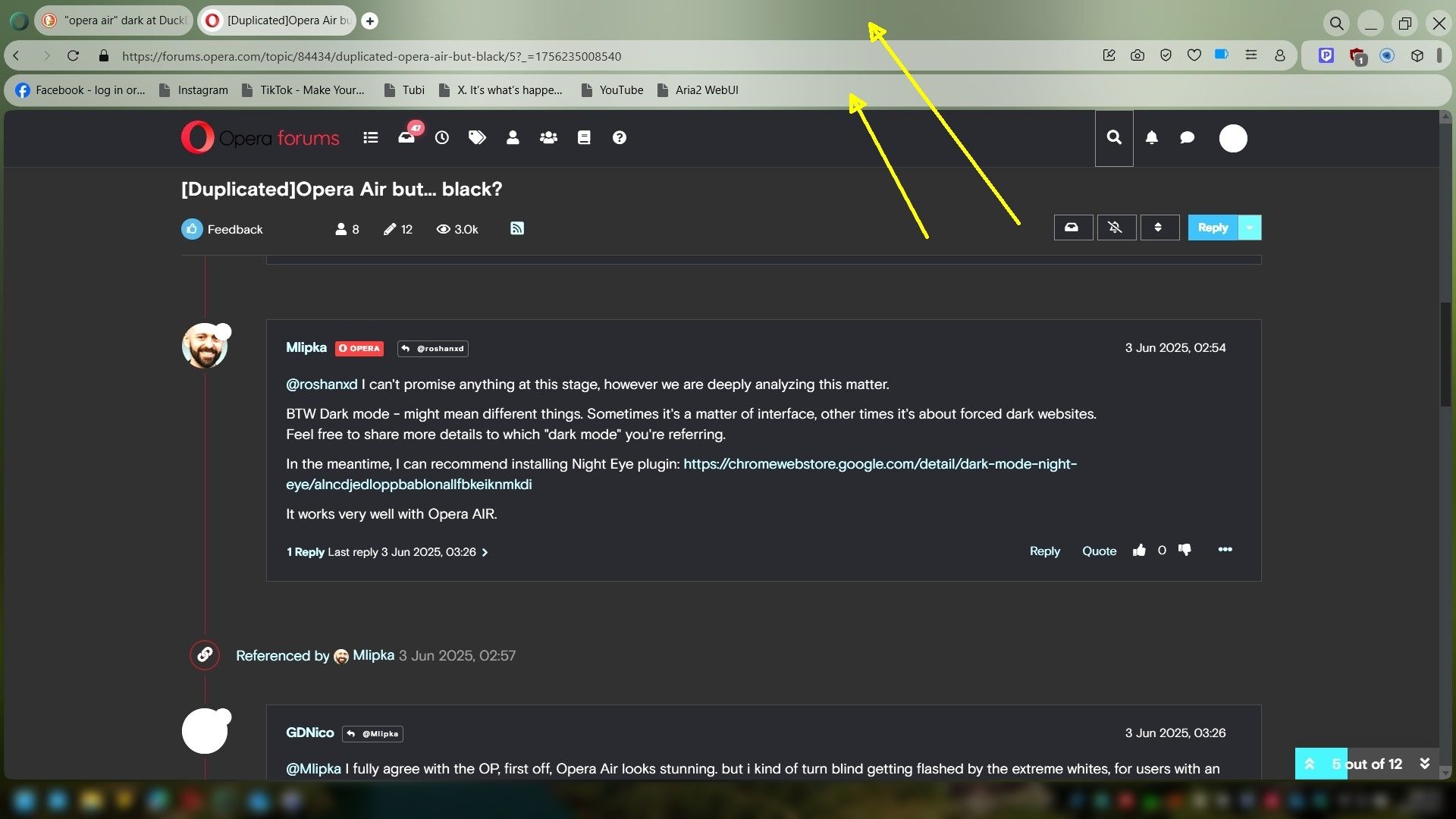The image size is (1456, 819).
Task: Open Tubi bookmark
Action: (404, 90)
